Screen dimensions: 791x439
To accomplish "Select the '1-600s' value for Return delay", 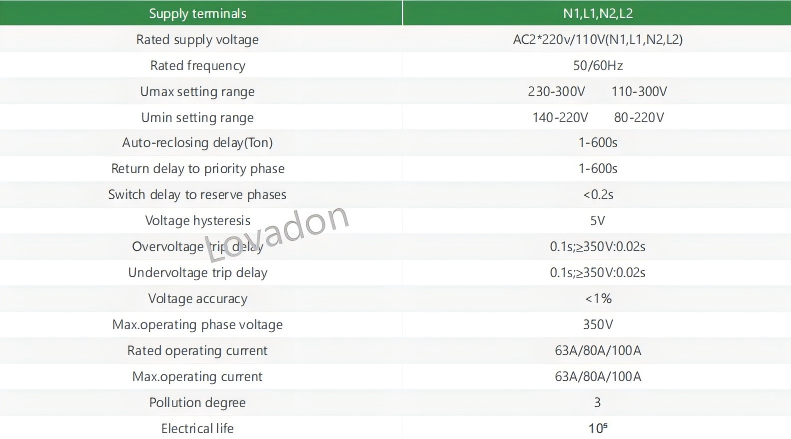I will pos(598,169).
